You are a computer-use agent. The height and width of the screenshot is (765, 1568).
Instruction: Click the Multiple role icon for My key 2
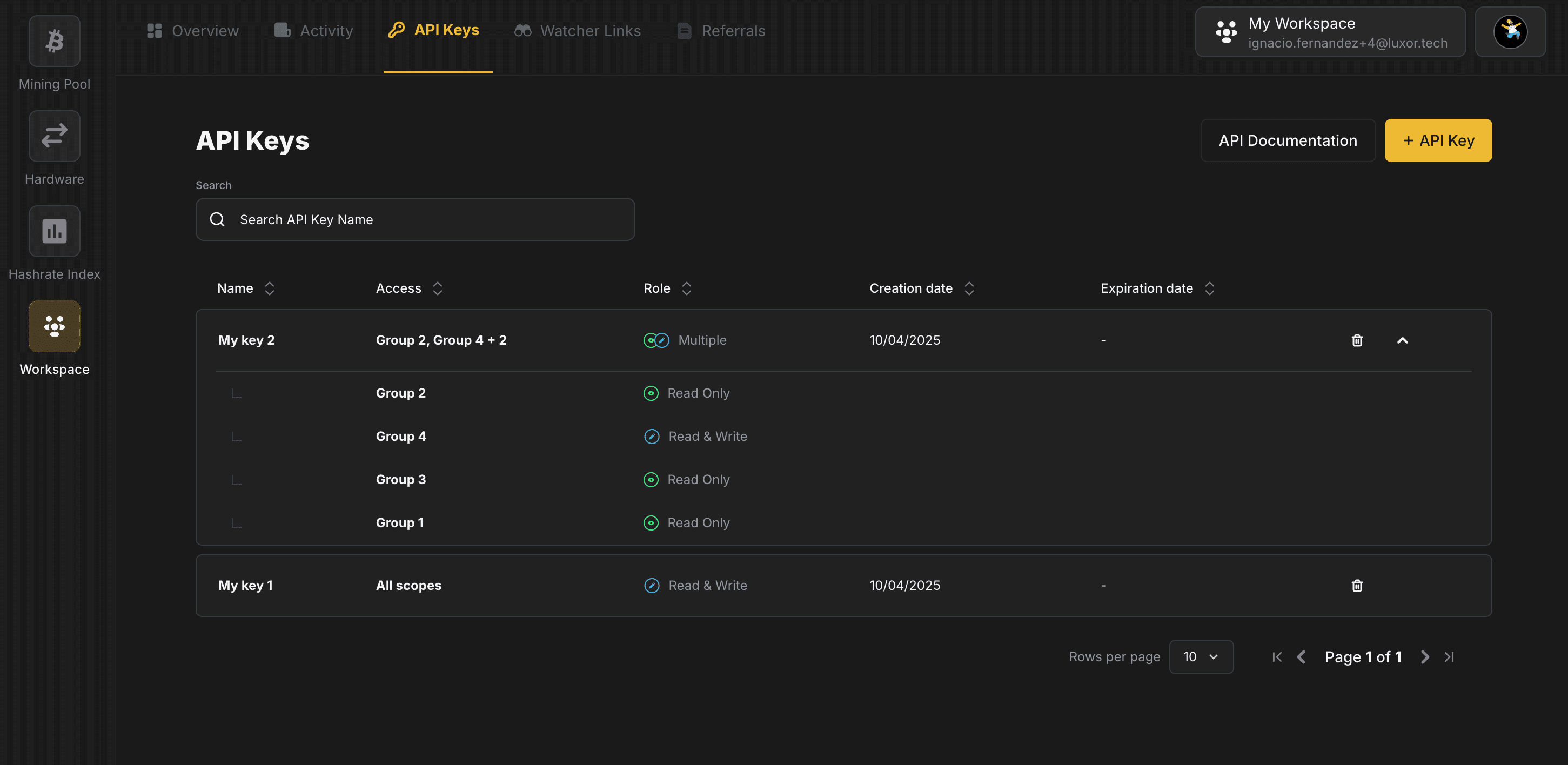(x=656, y=340)
